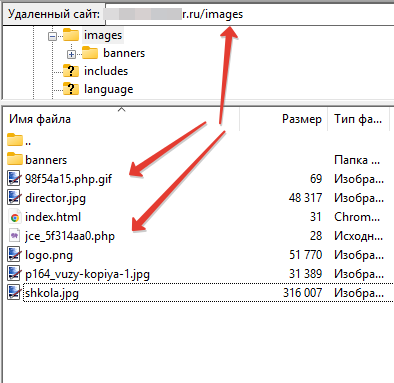Click size value 316 007

coord(303,293)
